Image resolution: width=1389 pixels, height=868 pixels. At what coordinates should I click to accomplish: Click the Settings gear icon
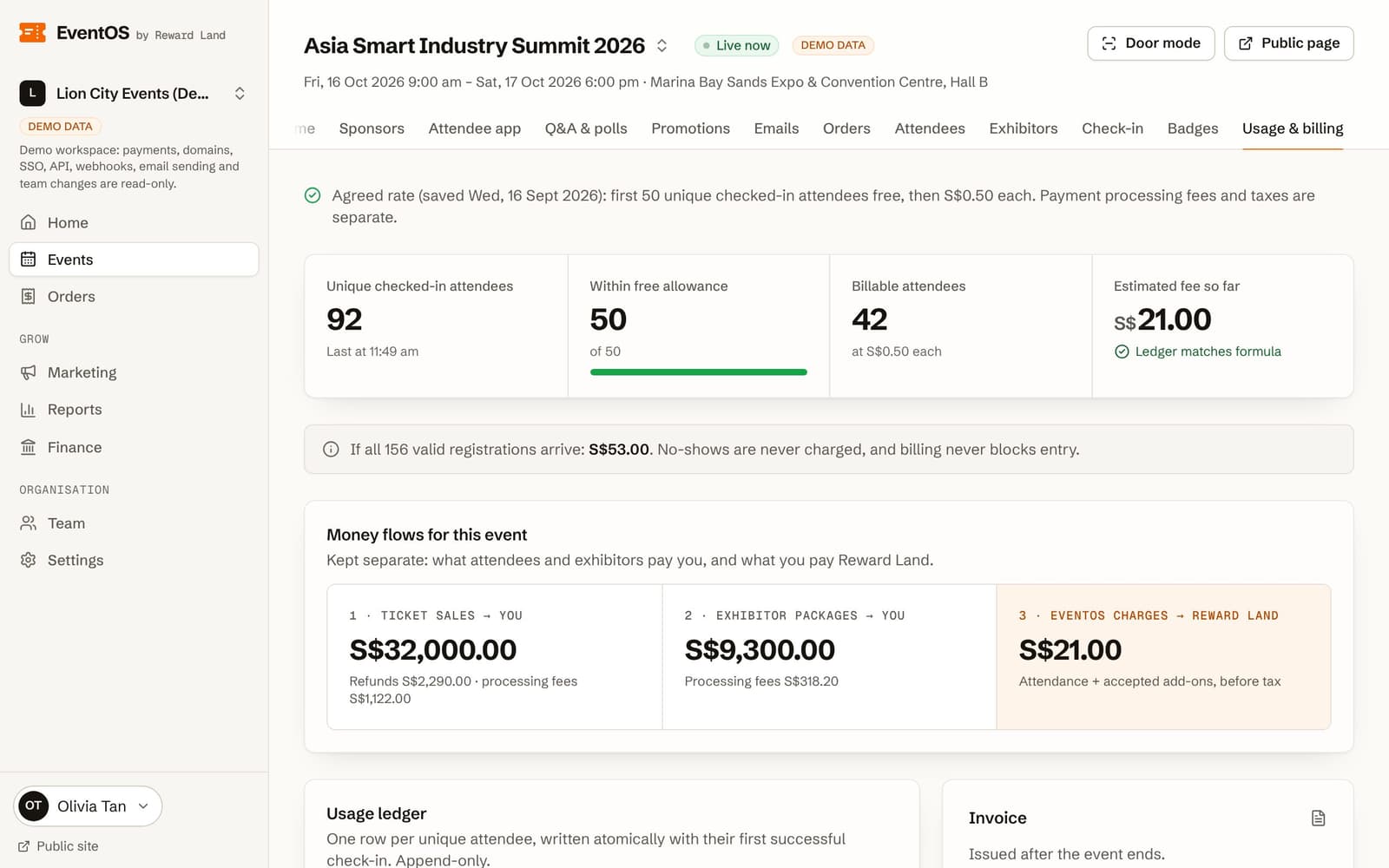coord(29,560)
